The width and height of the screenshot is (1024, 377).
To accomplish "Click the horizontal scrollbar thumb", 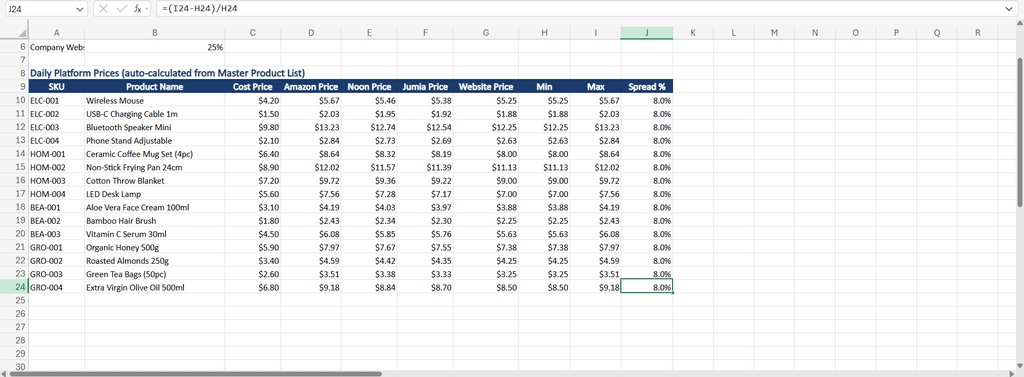I will pyautogui.click(x=195, y=374).
